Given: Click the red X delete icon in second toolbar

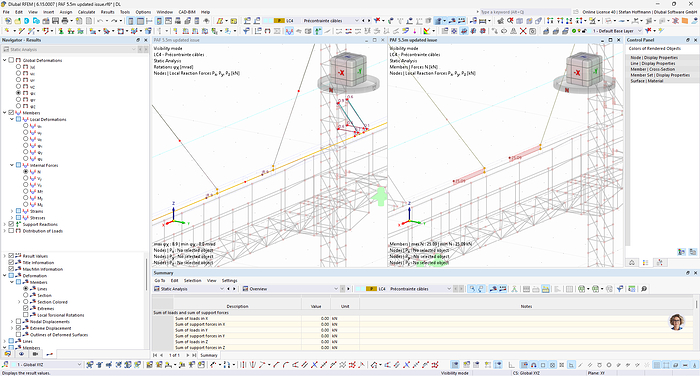Looking at the screenshot, I should point(523,31).
